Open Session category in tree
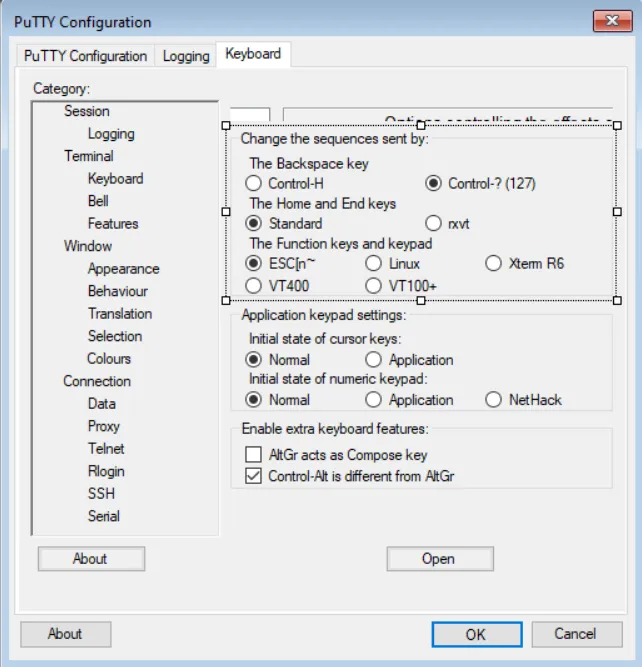This screenshot has height=667, width=642. 87,111
